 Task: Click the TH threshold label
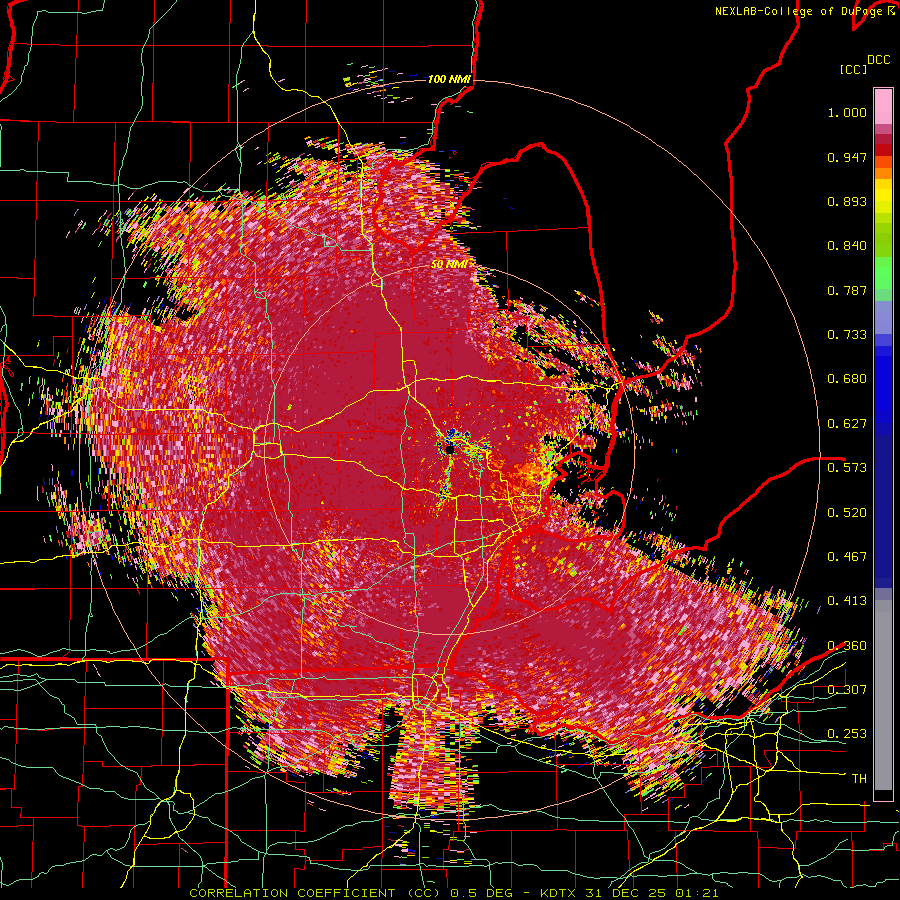859,779
